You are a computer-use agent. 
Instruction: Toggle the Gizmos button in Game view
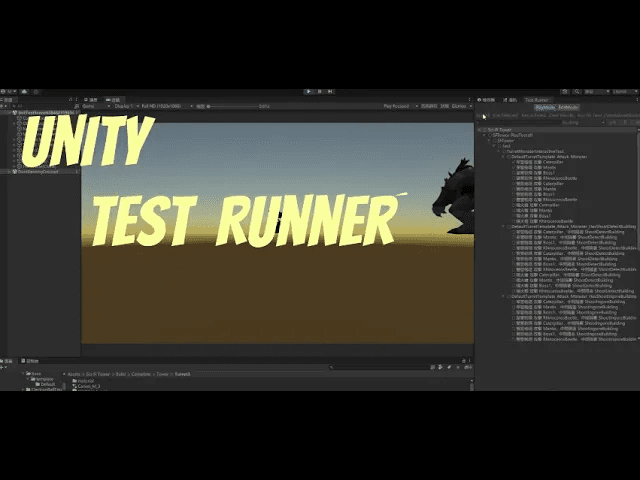pos(459,106)
